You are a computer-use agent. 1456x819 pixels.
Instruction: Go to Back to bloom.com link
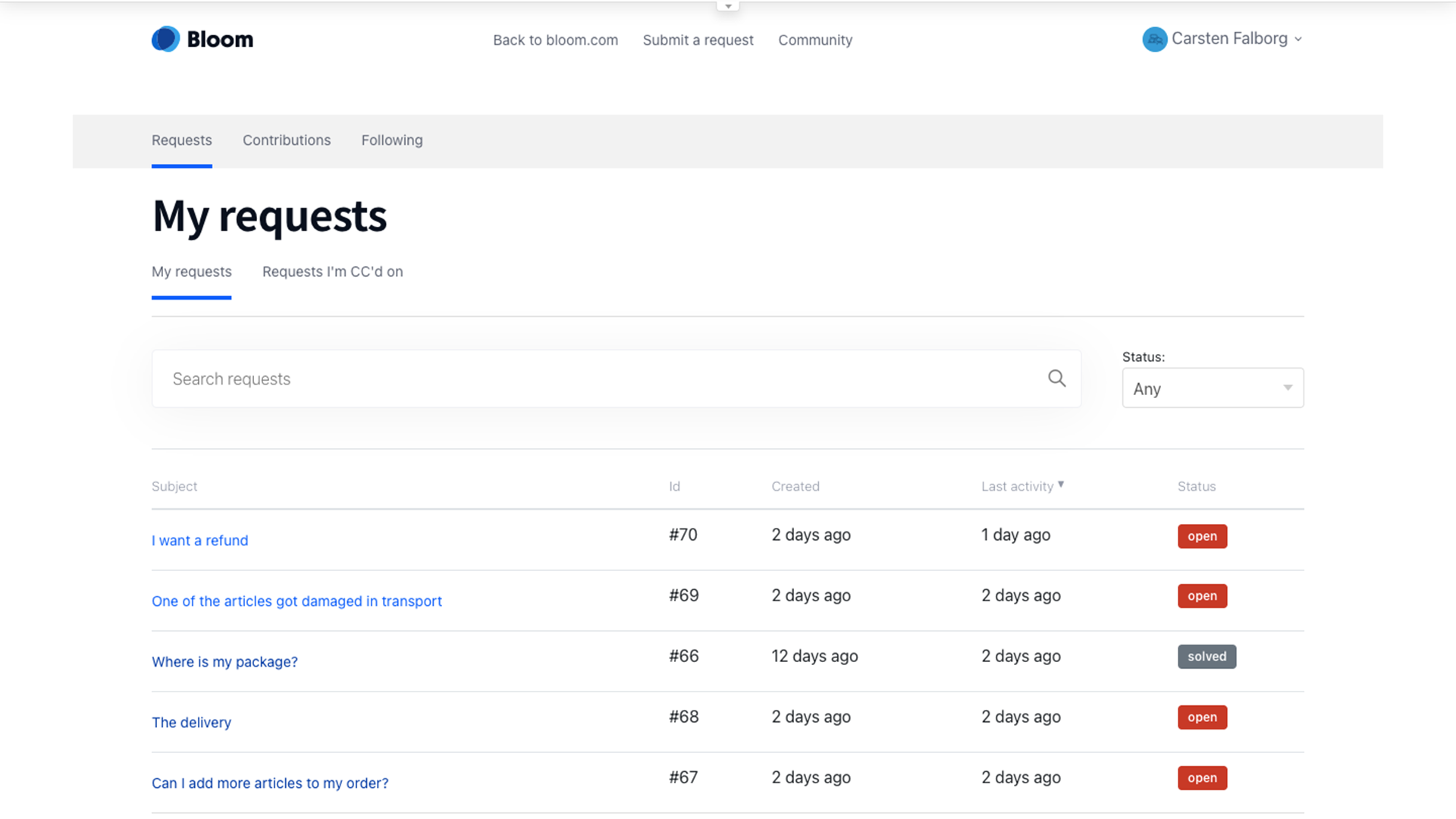555,40
